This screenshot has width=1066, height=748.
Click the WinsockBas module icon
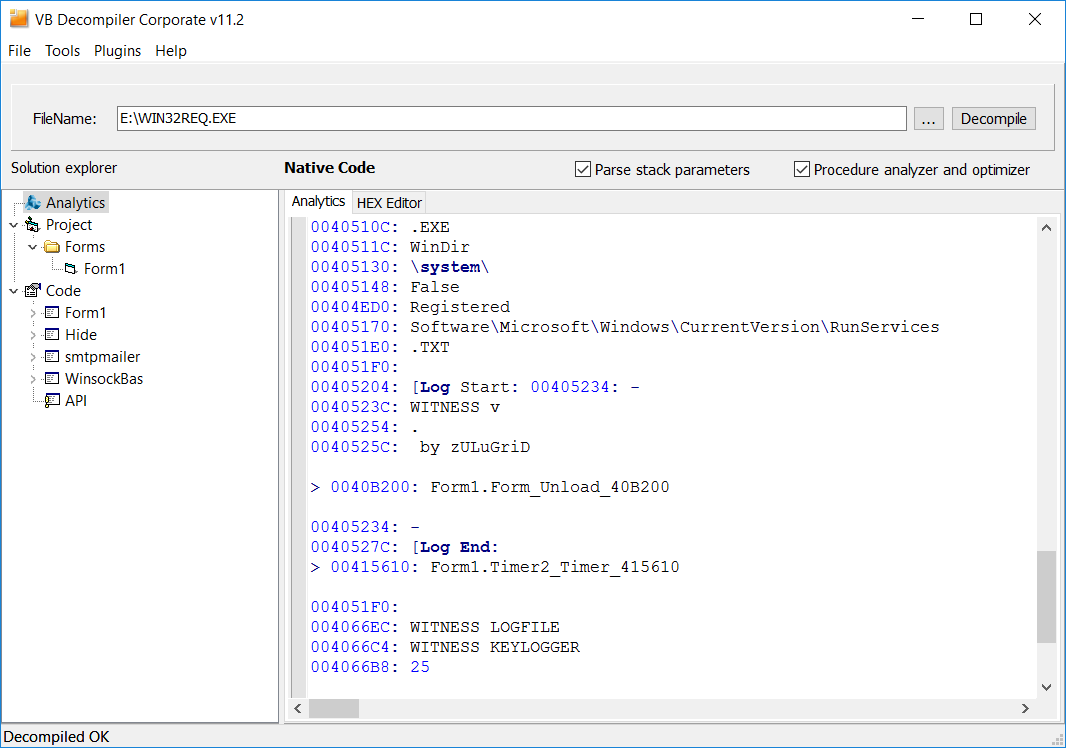[x=52, y=379]
